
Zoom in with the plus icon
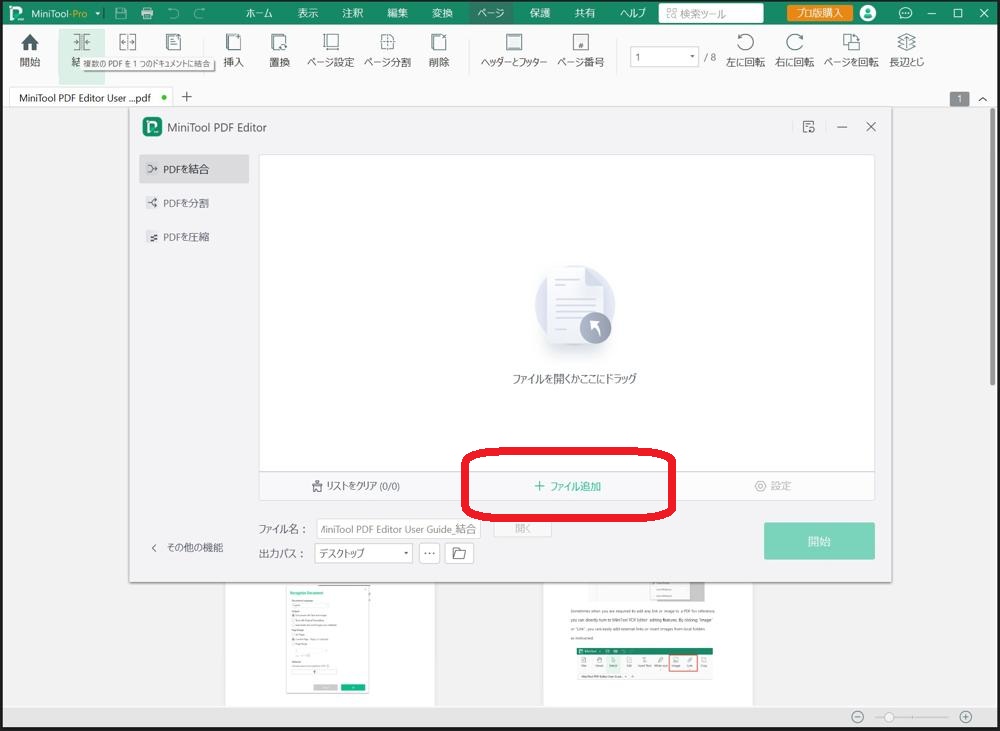click(x=966, y=717)
